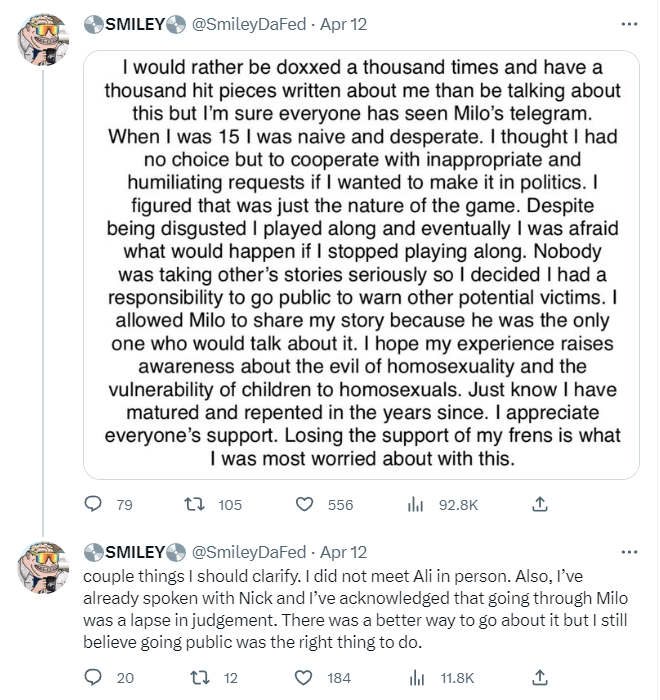This screenshot has width=660, height=700.
Task: Click SMILEY display name on second tweet
Action: point(135,552)
